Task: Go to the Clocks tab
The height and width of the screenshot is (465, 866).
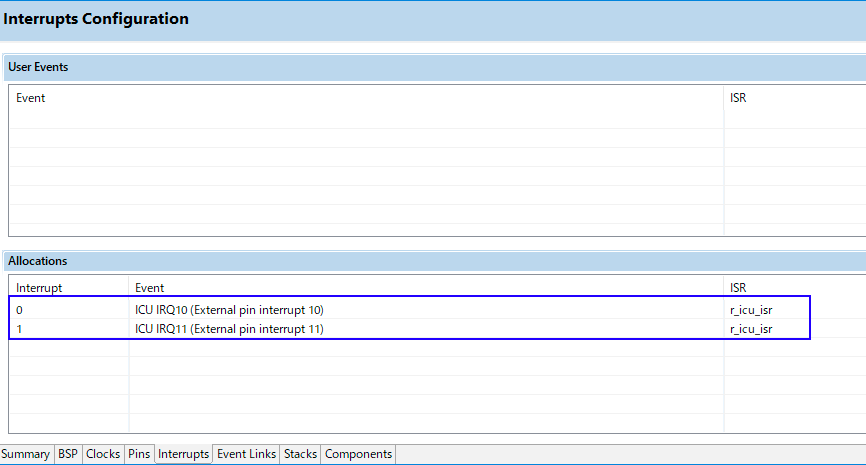Action: pos(103,454)
